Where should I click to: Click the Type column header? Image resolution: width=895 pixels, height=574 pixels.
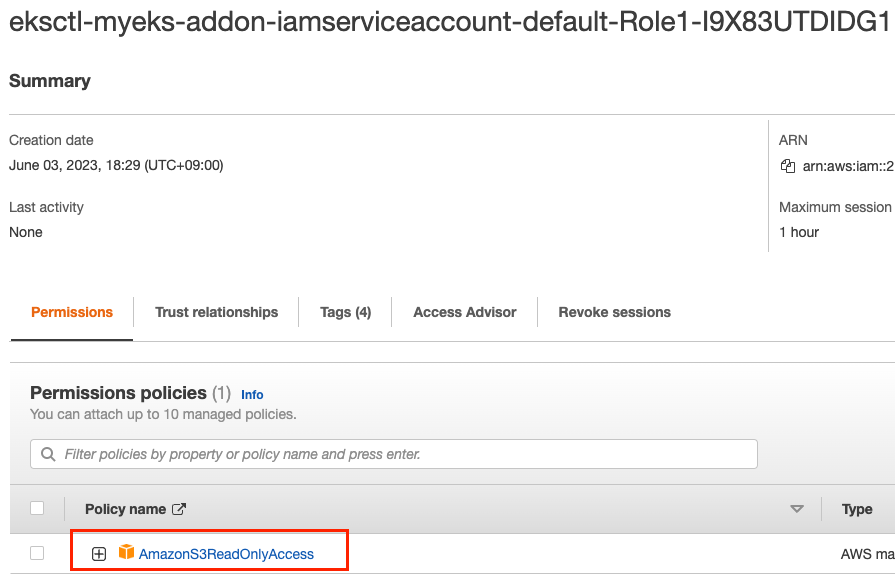point(857,509)
